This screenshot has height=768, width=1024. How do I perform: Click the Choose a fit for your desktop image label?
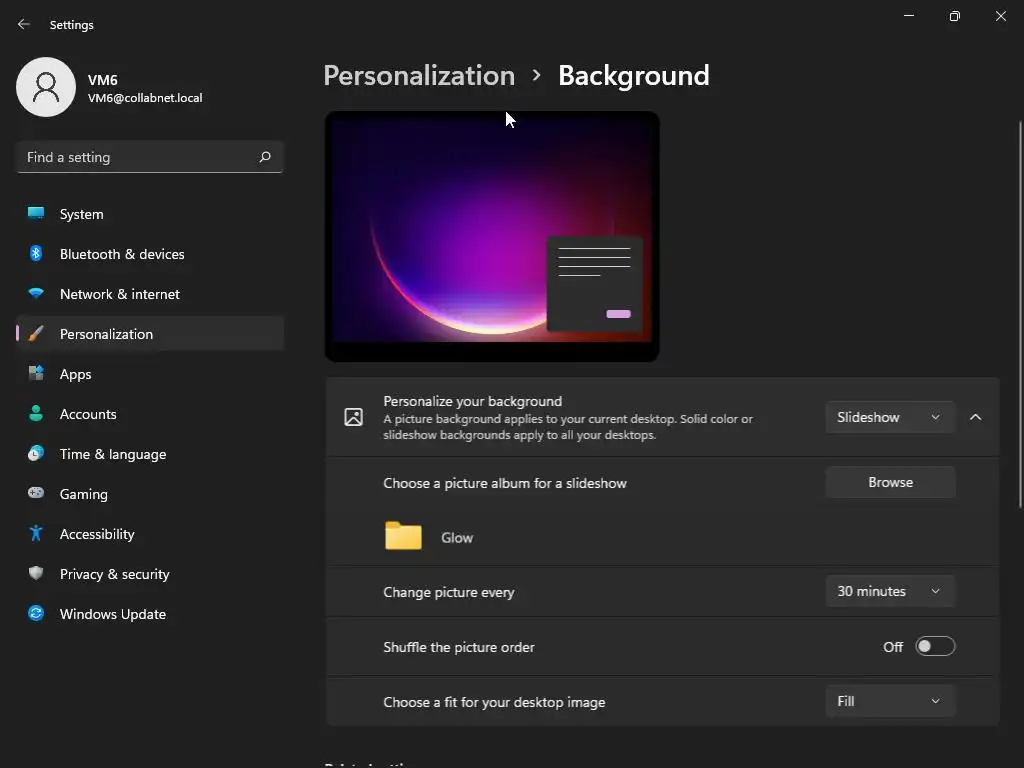[x=494, y=702]
